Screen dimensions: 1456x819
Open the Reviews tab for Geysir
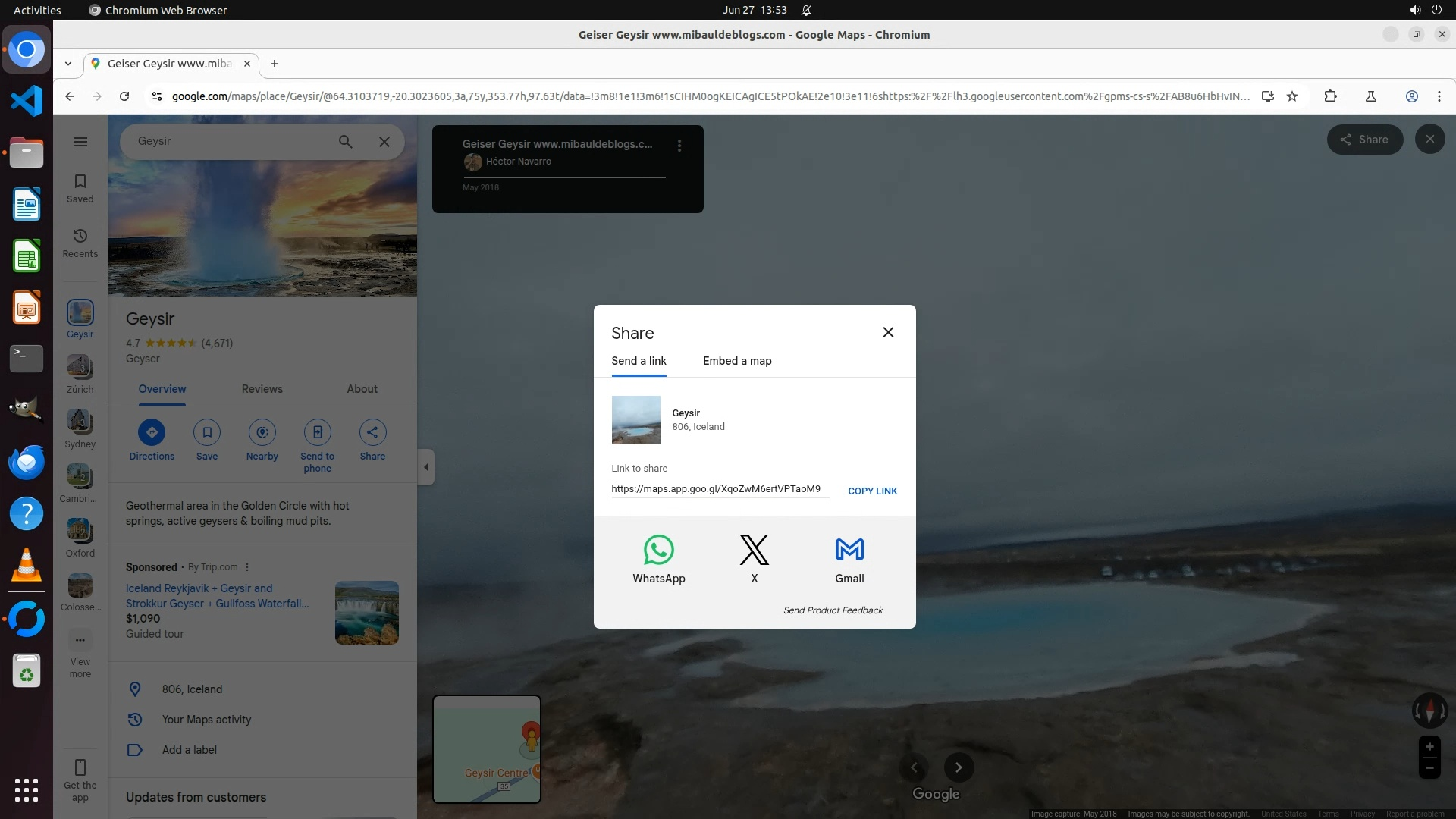click(262, 389)
